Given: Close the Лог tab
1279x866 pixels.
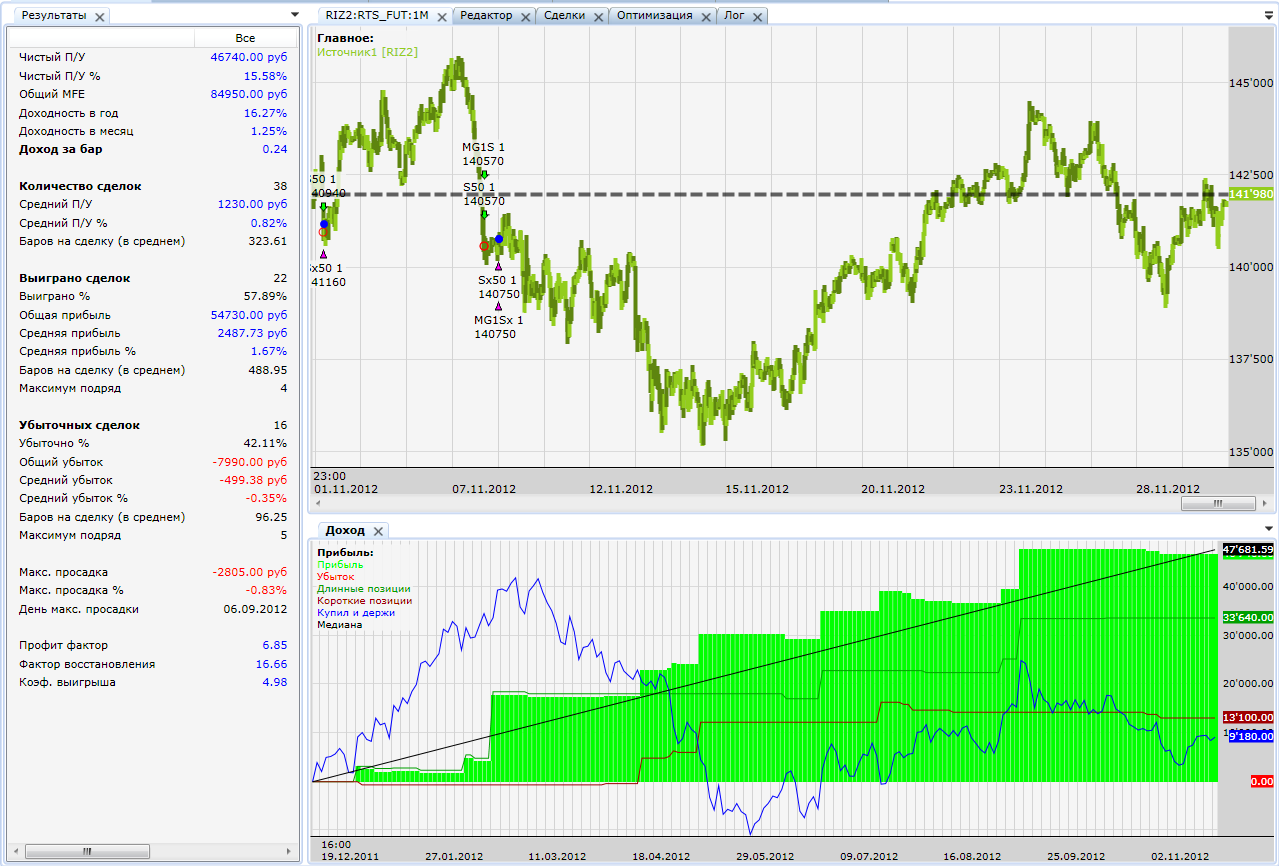Looking at the screenshot, I should coord(757,16).
